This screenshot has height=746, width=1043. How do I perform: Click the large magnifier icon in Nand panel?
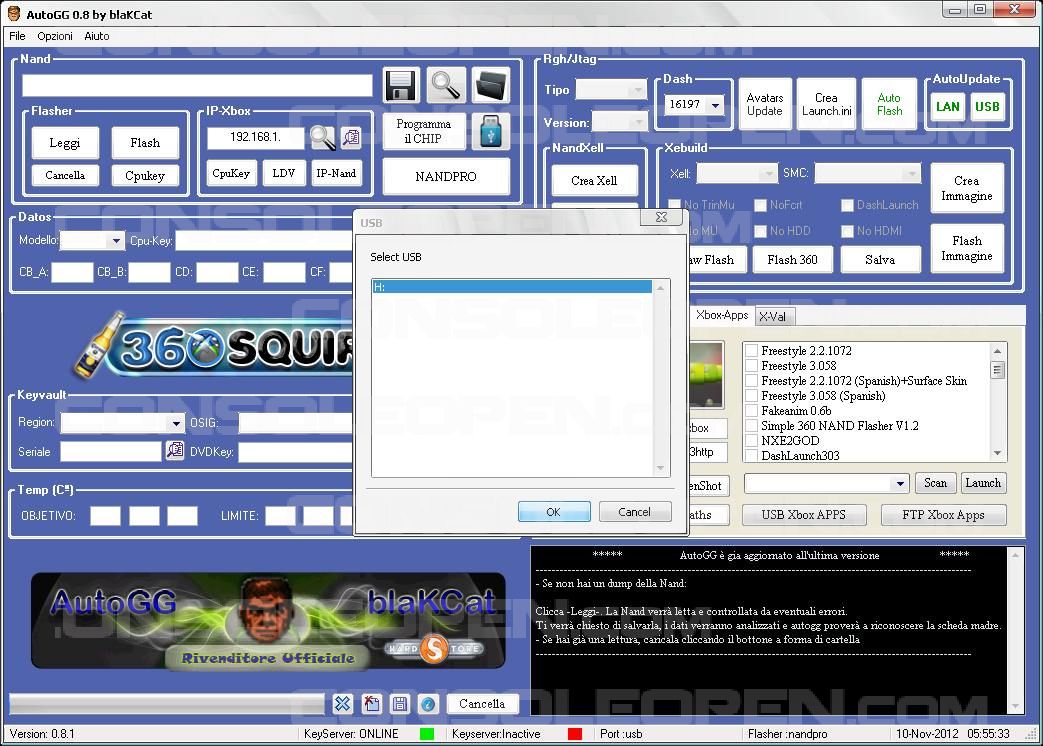point(446,86)
